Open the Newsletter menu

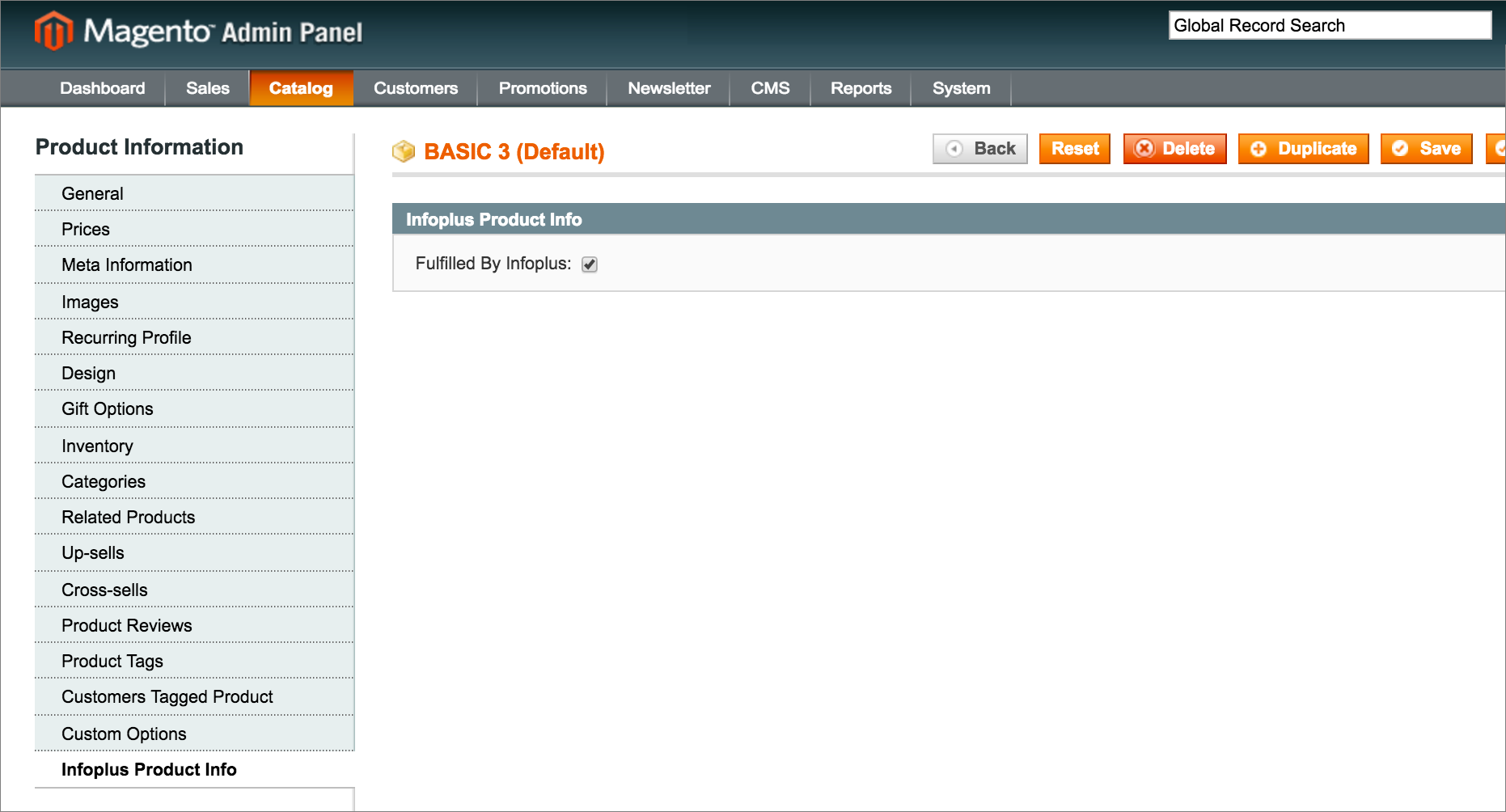coord(669,88)
